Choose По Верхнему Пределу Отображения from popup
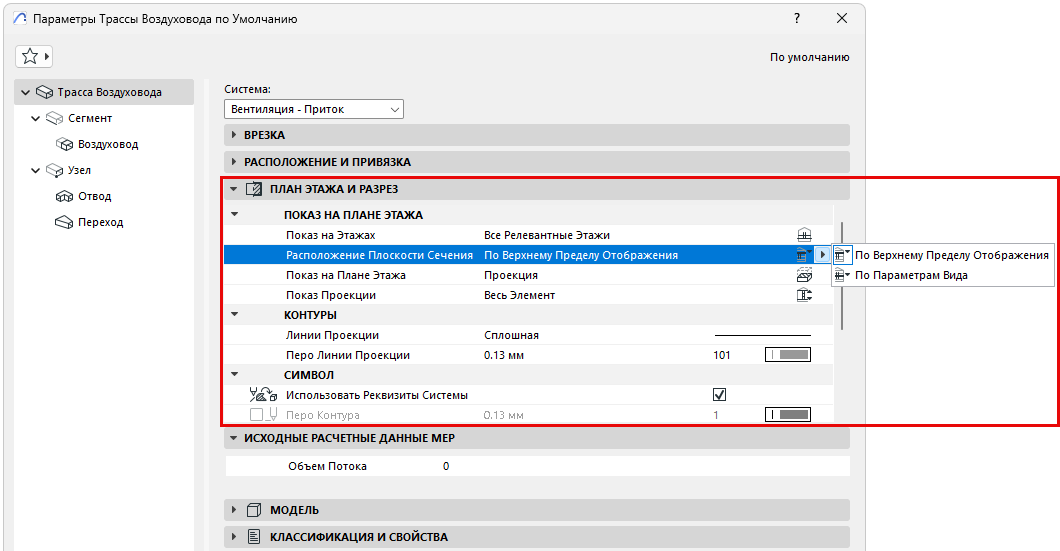This screenshot has width=1060, height=551. point(942,255)
